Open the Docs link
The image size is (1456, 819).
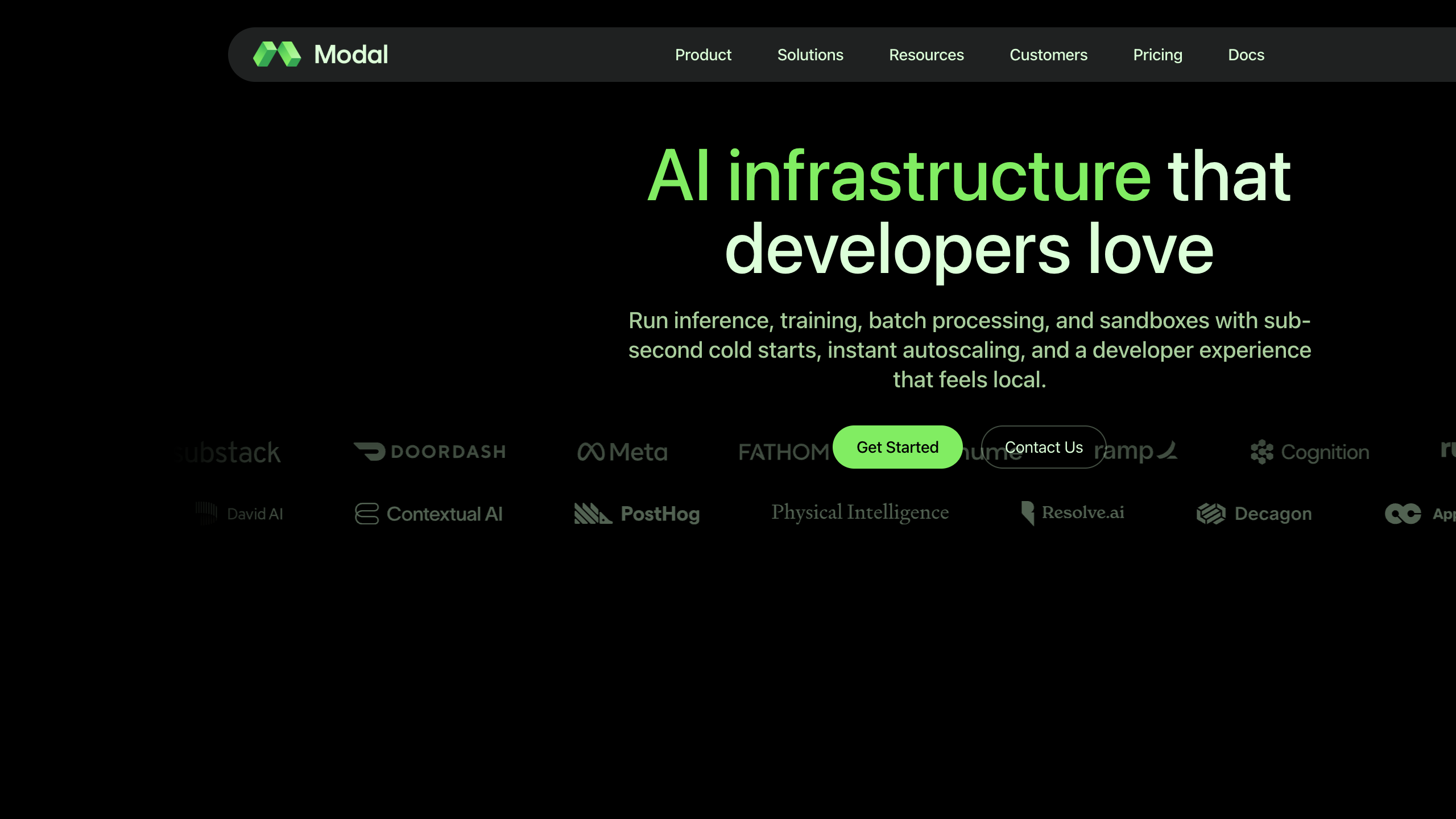click(x=1246, y=55)
